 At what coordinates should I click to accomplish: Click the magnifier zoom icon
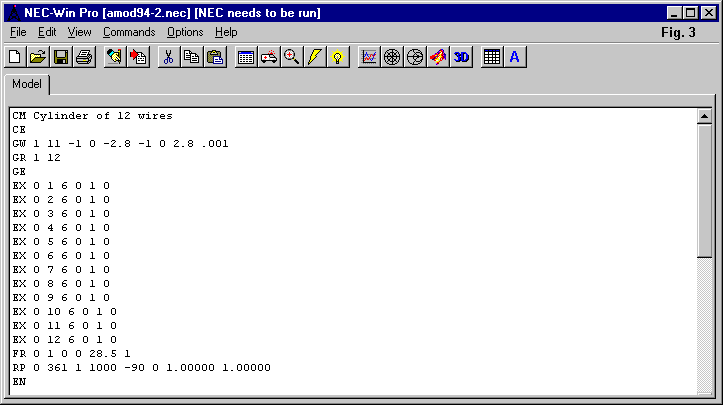point(292,57)
